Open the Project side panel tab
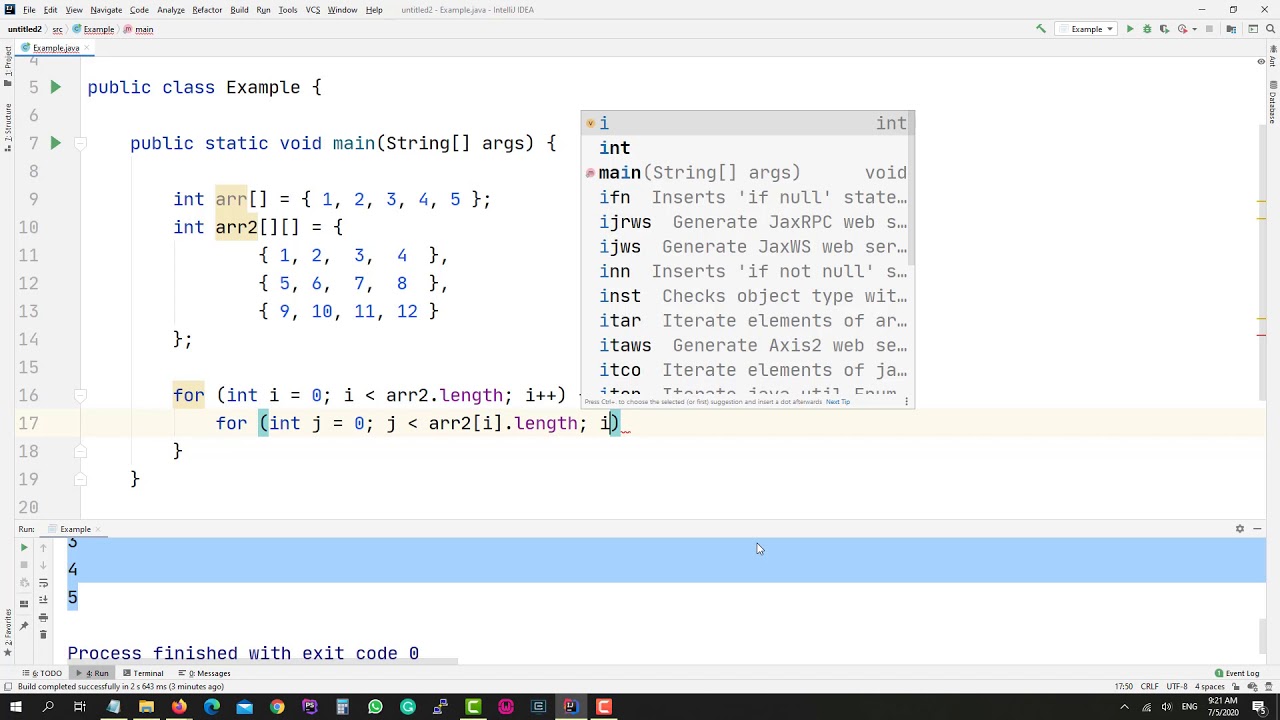The width and height of the screenshot is (1280, 720). (x=7, y=67)
